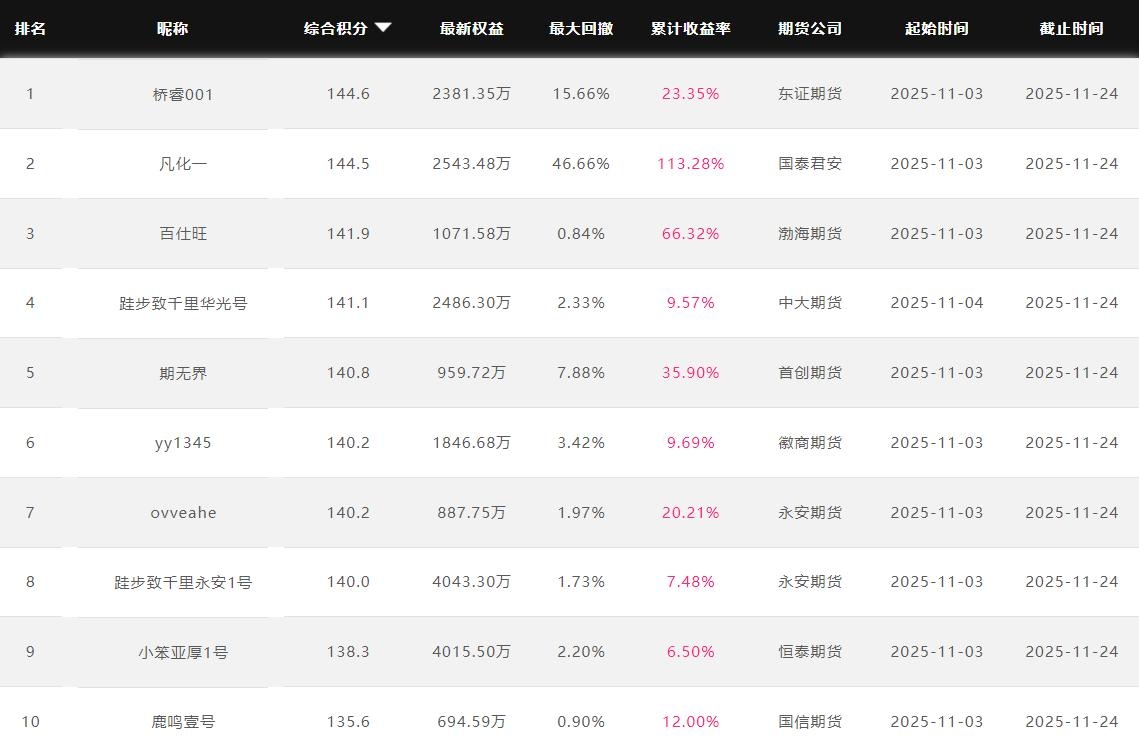Click the 小笨亚厚1号 nickname

click(183, 652)
